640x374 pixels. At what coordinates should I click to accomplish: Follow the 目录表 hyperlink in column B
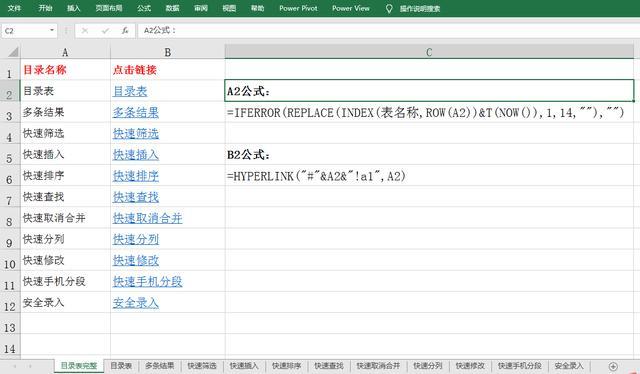130,91
